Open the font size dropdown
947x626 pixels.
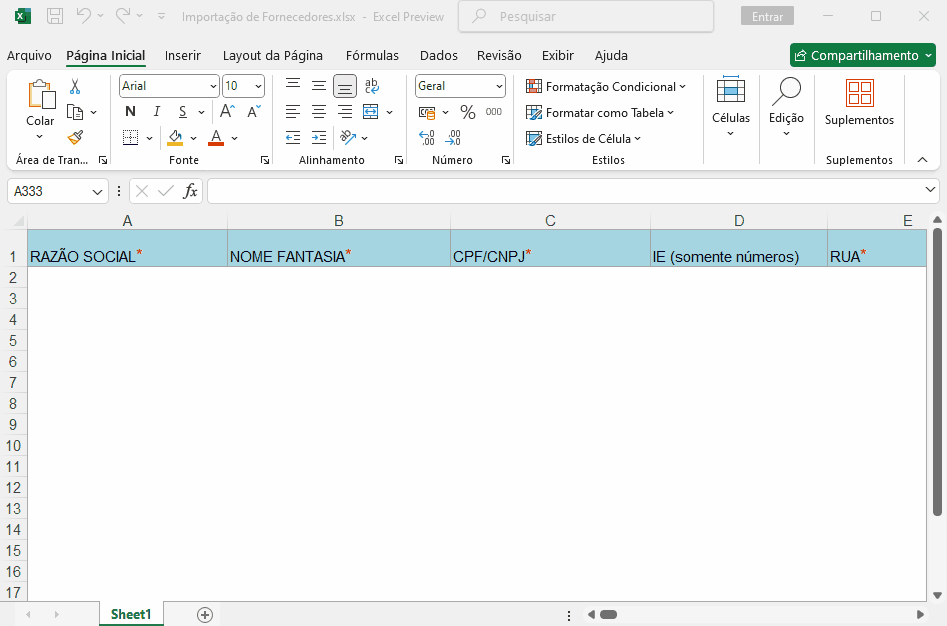pos(258,86)
